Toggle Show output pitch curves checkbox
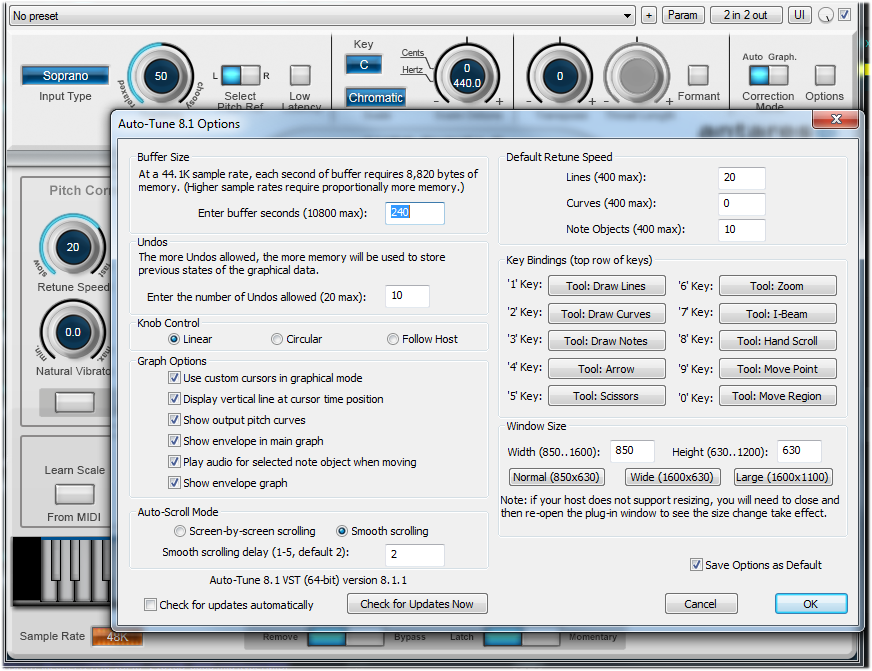 [174, 420]
